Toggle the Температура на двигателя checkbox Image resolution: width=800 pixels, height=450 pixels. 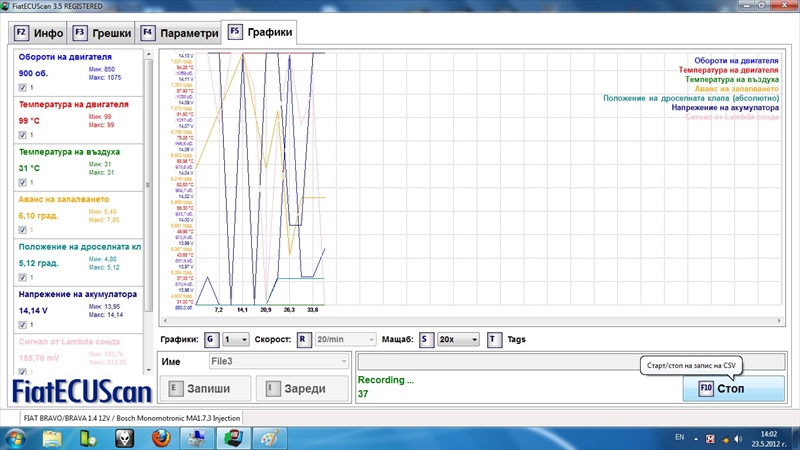tap(22, 135)
